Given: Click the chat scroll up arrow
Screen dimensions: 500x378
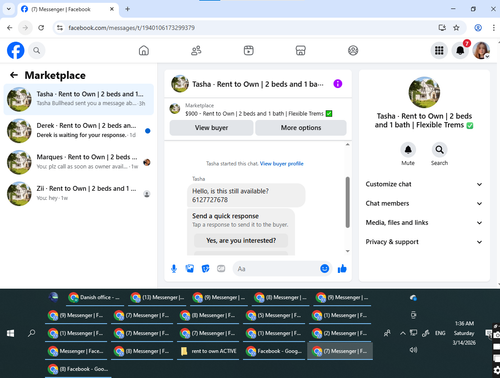Looking at the screenshot, I should click(348, 144).
